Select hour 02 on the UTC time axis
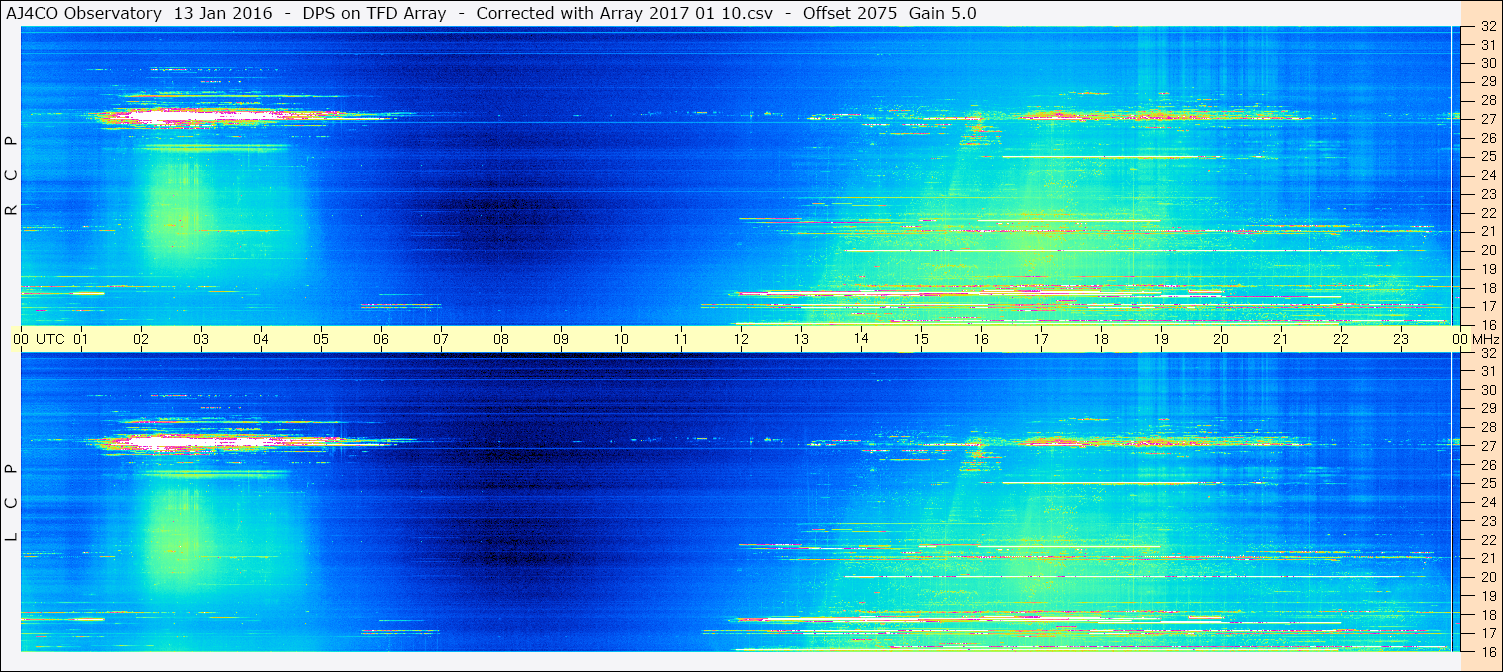 pyautogui.click(x=141, y=339)
